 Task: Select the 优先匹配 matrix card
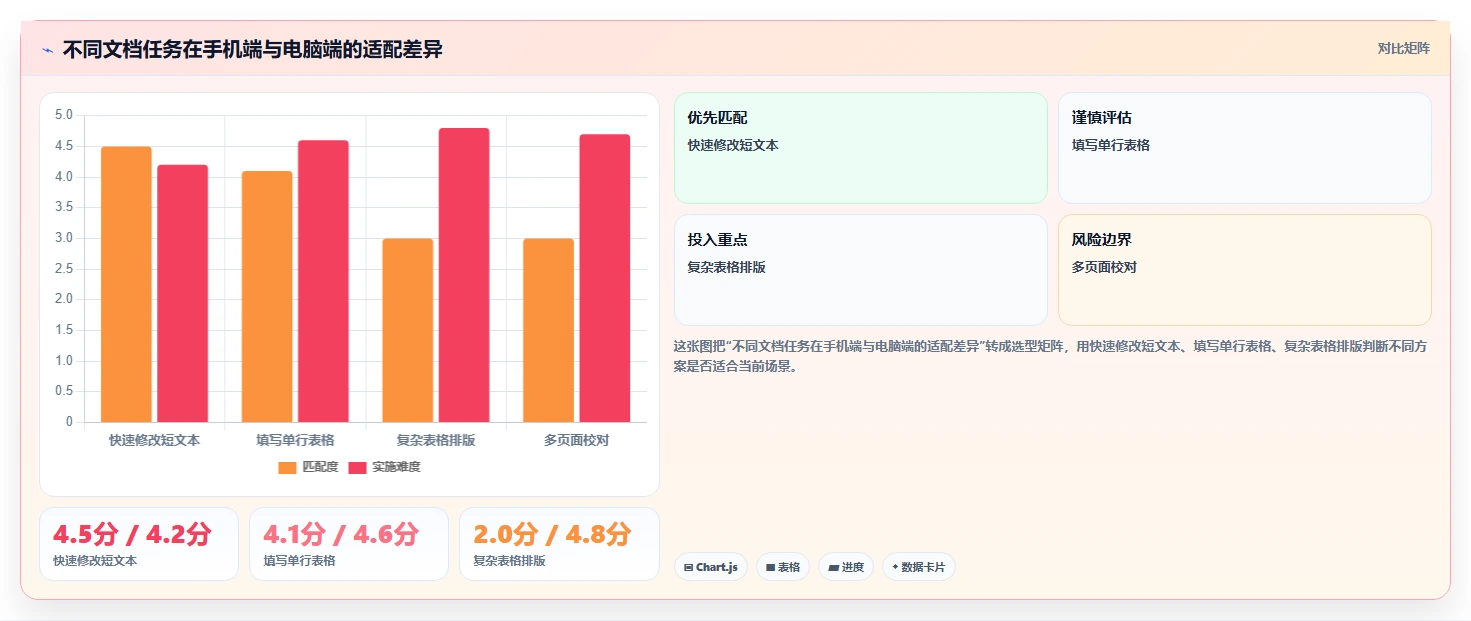(861, 148)
